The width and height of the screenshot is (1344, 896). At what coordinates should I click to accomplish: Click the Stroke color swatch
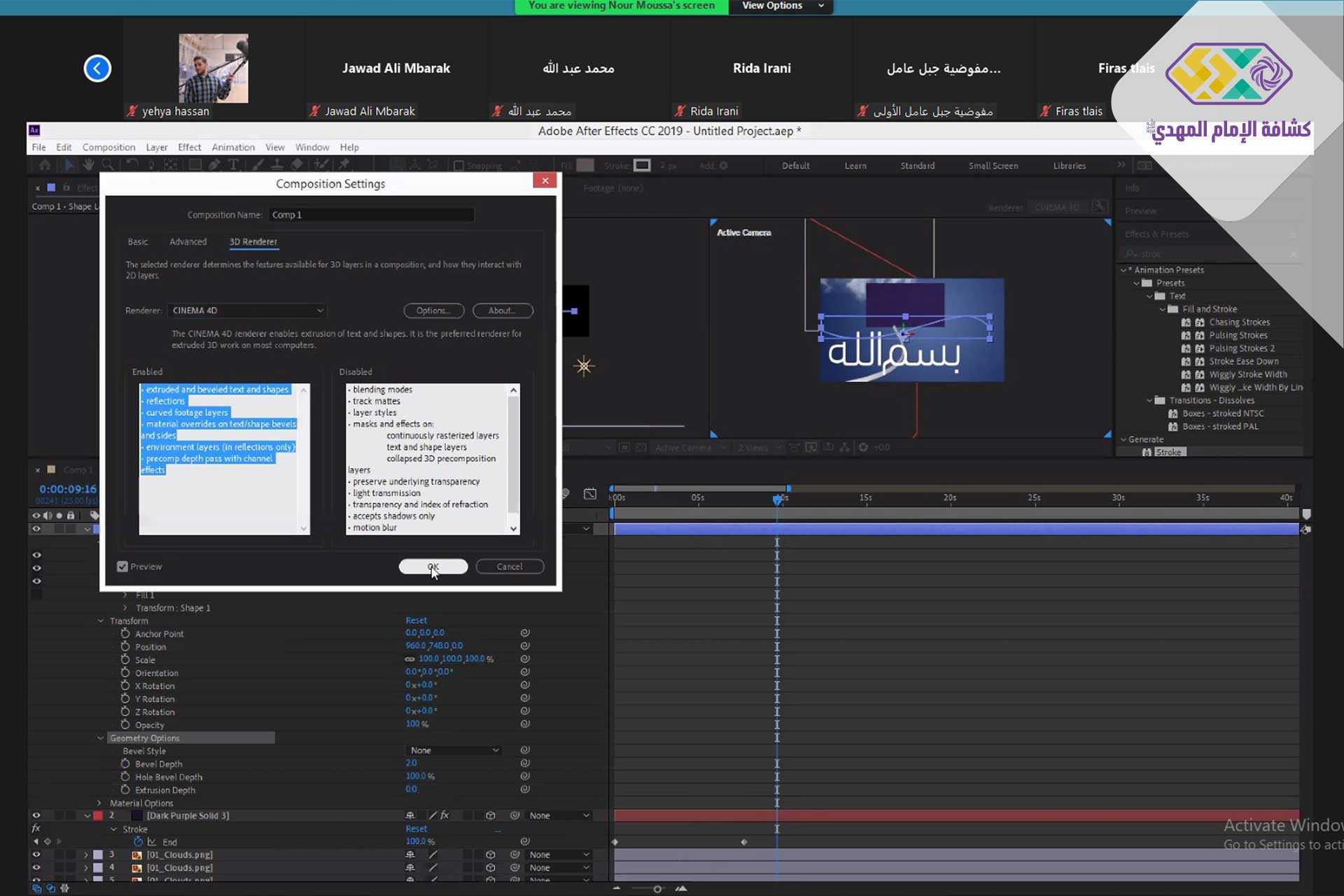click(642, 166)
